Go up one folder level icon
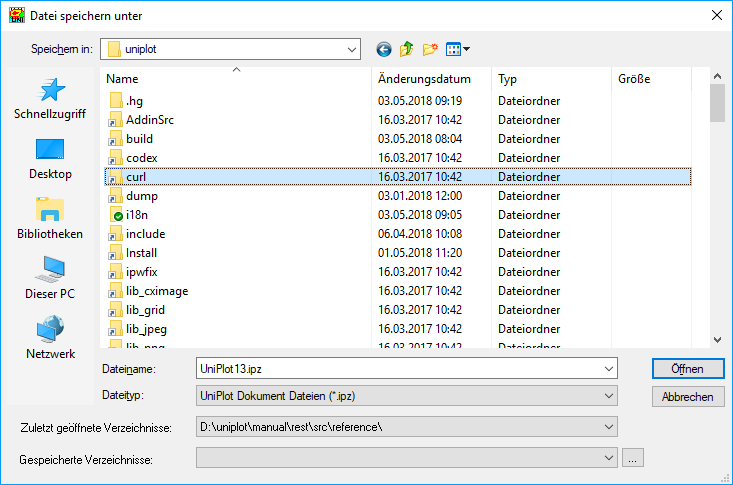Screen dimensions: 733x485 coord(407,49)
